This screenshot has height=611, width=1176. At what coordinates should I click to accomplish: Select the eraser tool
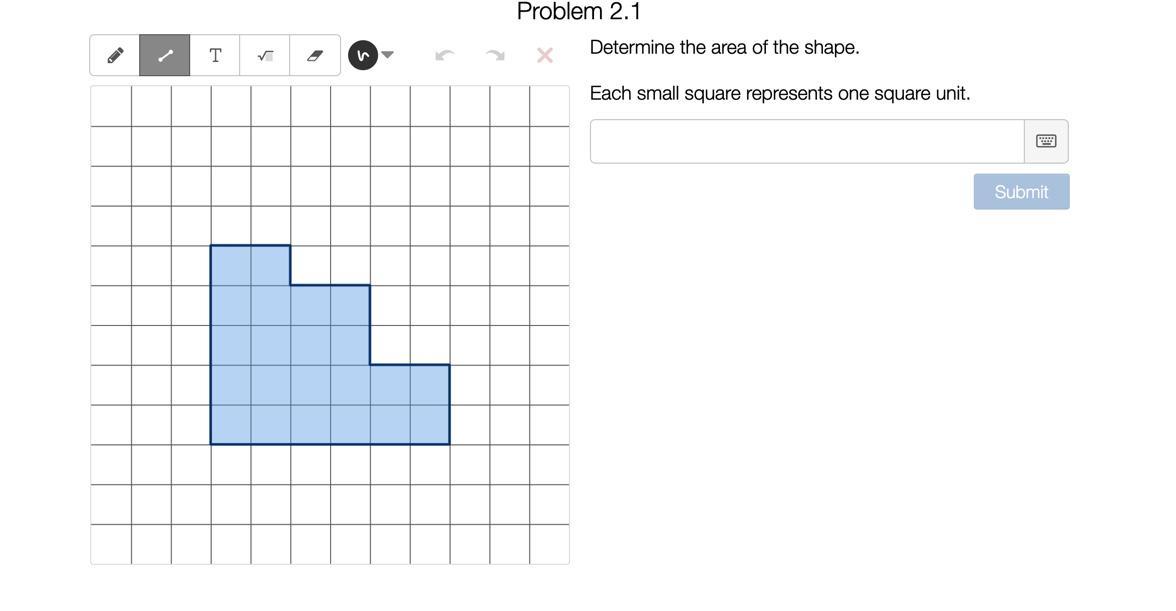(315, 56)
